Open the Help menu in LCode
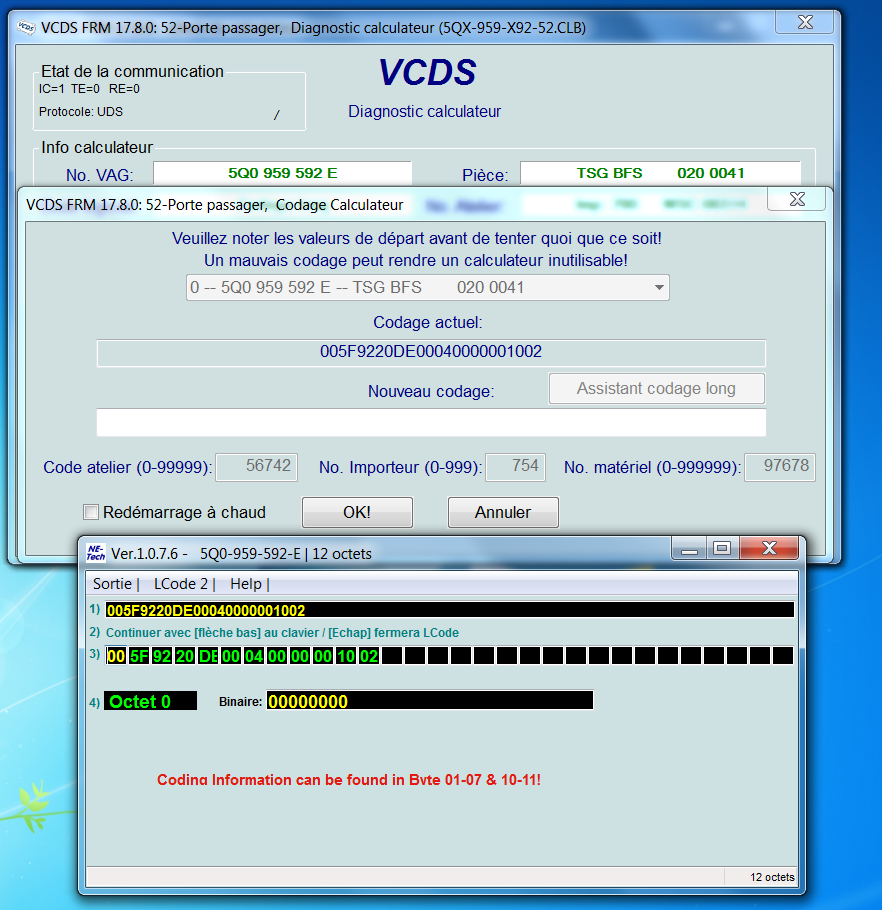The width and height of the screenshot is (882, 910). coord(245,584)
